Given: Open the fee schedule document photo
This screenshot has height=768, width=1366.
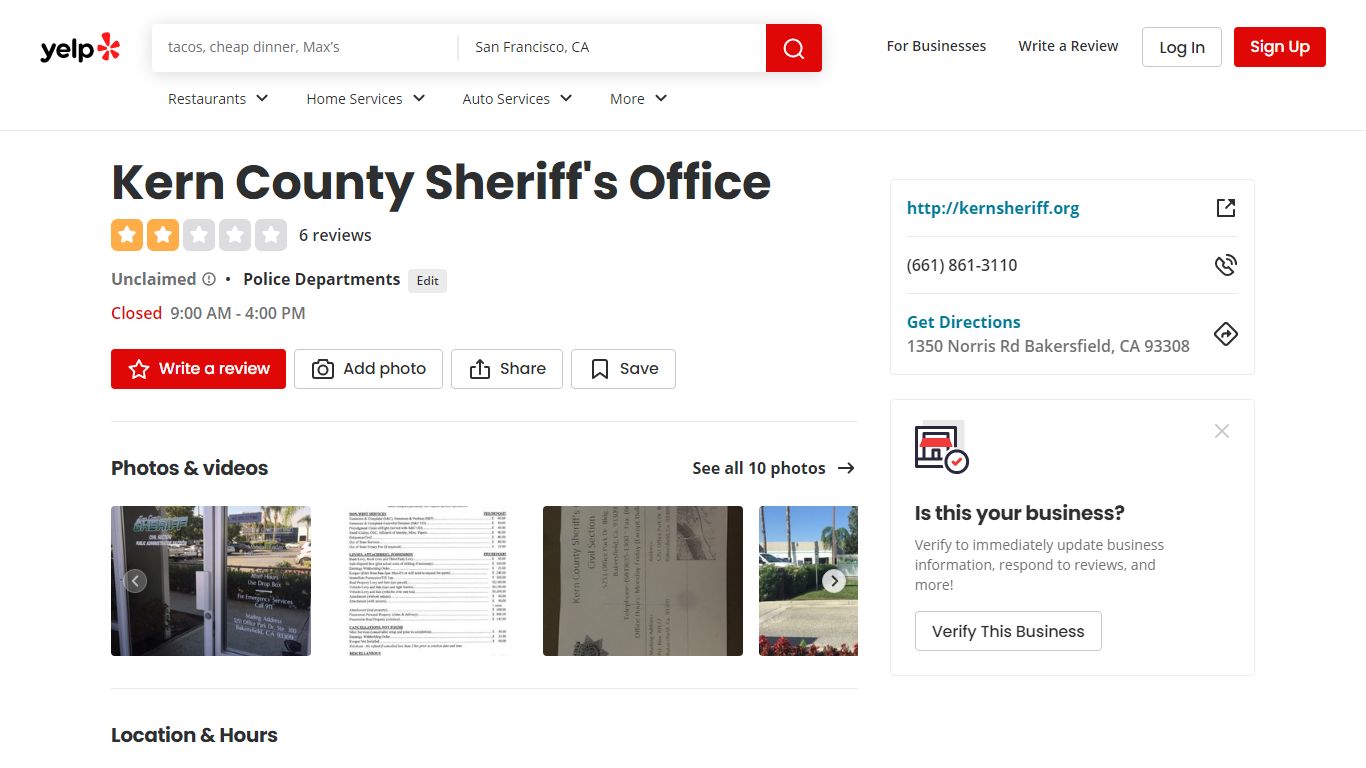Looking at the screenshot, I should (x=427, y=581).
